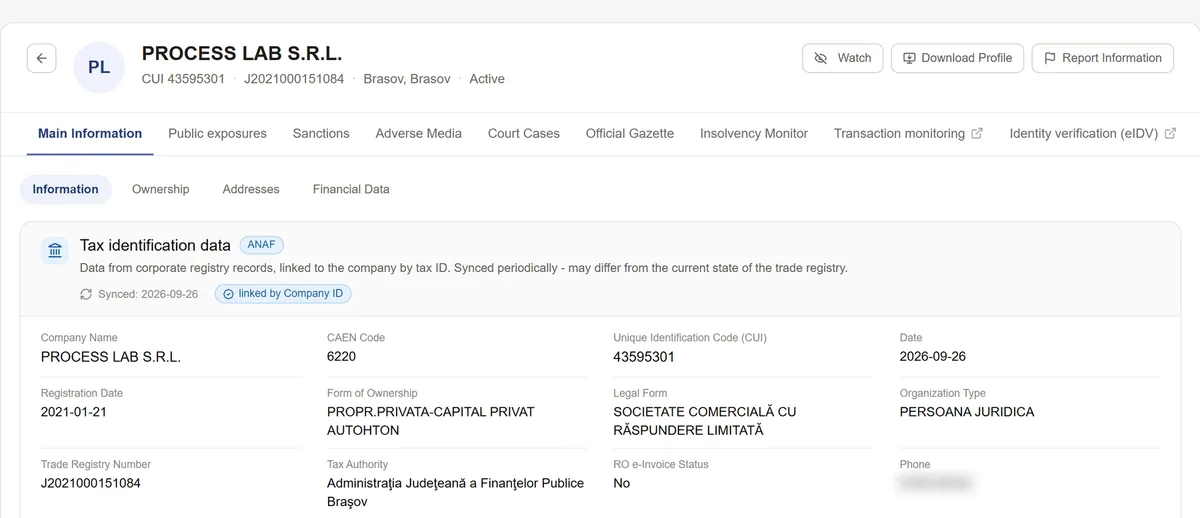The height and width of the screenshot is (518, 1200).
Task: Switch to the Main Information tab
Action: click(90, 133)
